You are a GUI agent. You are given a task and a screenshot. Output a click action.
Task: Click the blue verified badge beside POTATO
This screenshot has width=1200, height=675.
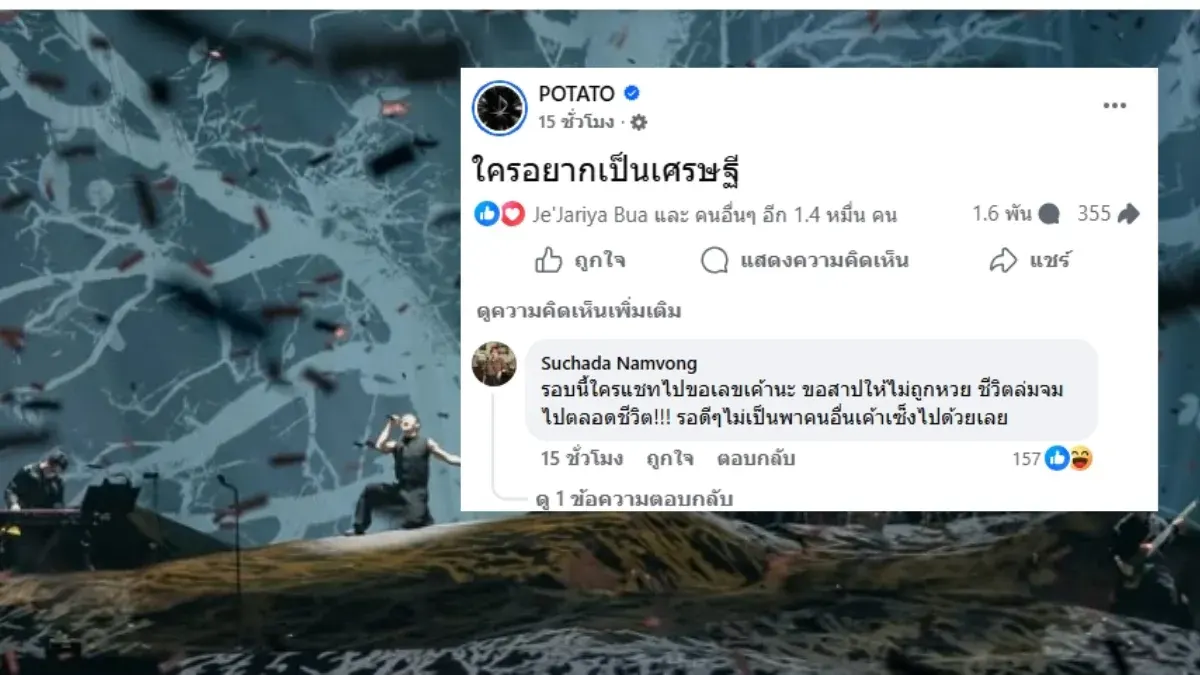(x=632, y=93)
